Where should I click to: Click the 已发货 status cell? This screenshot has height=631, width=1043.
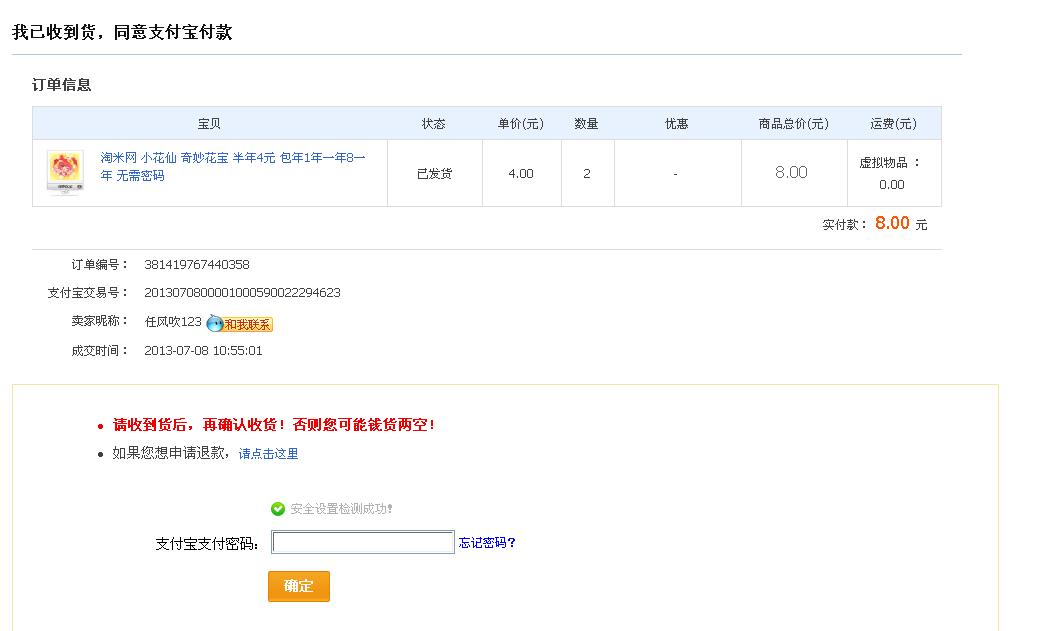(434, 174)
